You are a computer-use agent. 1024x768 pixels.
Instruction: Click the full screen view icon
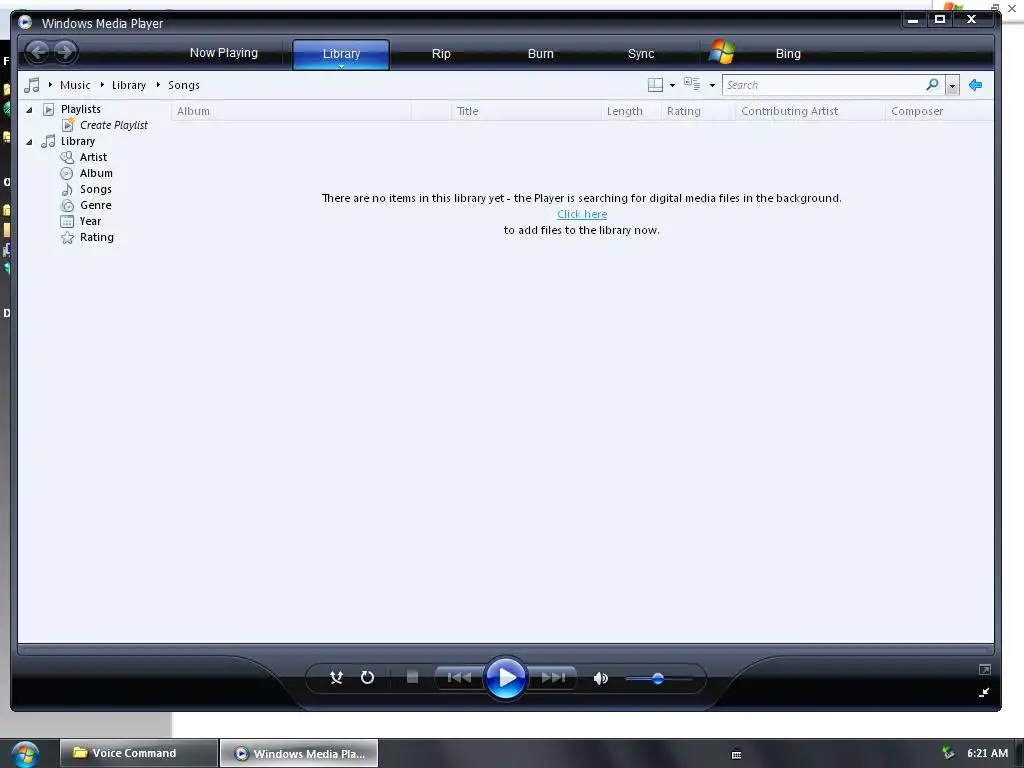[x=984, y=670]
